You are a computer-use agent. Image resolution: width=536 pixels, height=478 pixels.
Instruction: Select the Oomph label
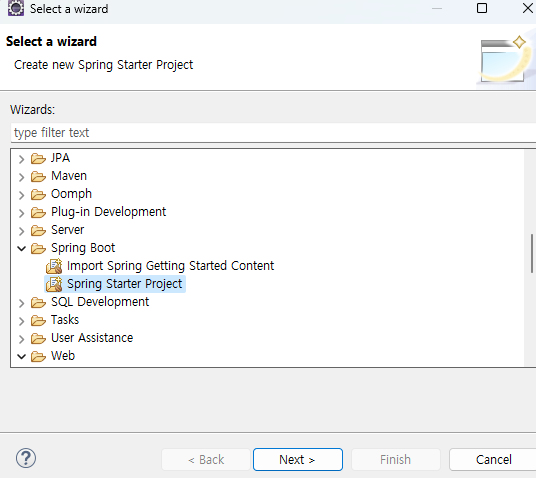pyautogui.click(x=71, y=194)
